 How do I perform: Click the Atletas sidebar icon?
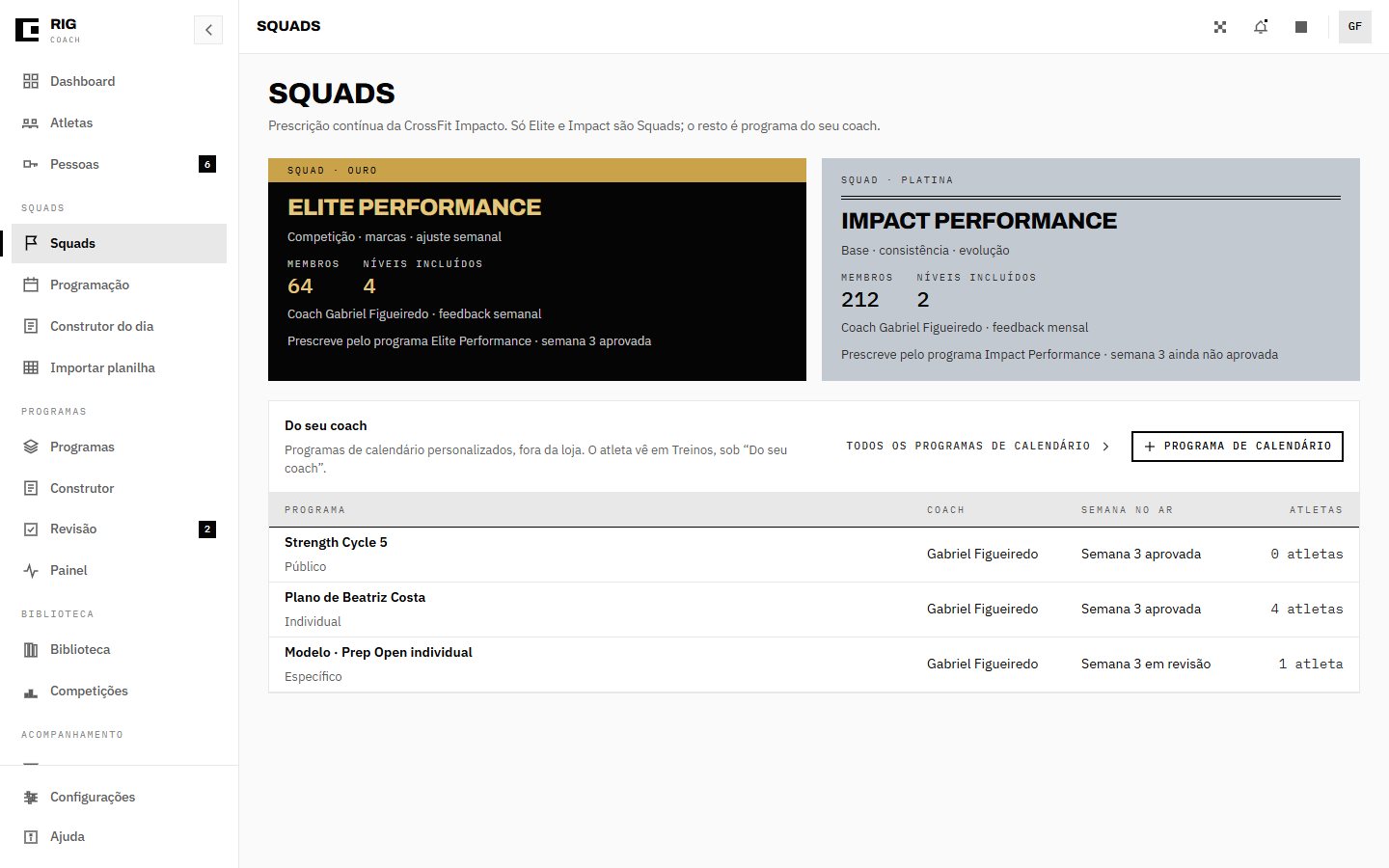(31, 122)
